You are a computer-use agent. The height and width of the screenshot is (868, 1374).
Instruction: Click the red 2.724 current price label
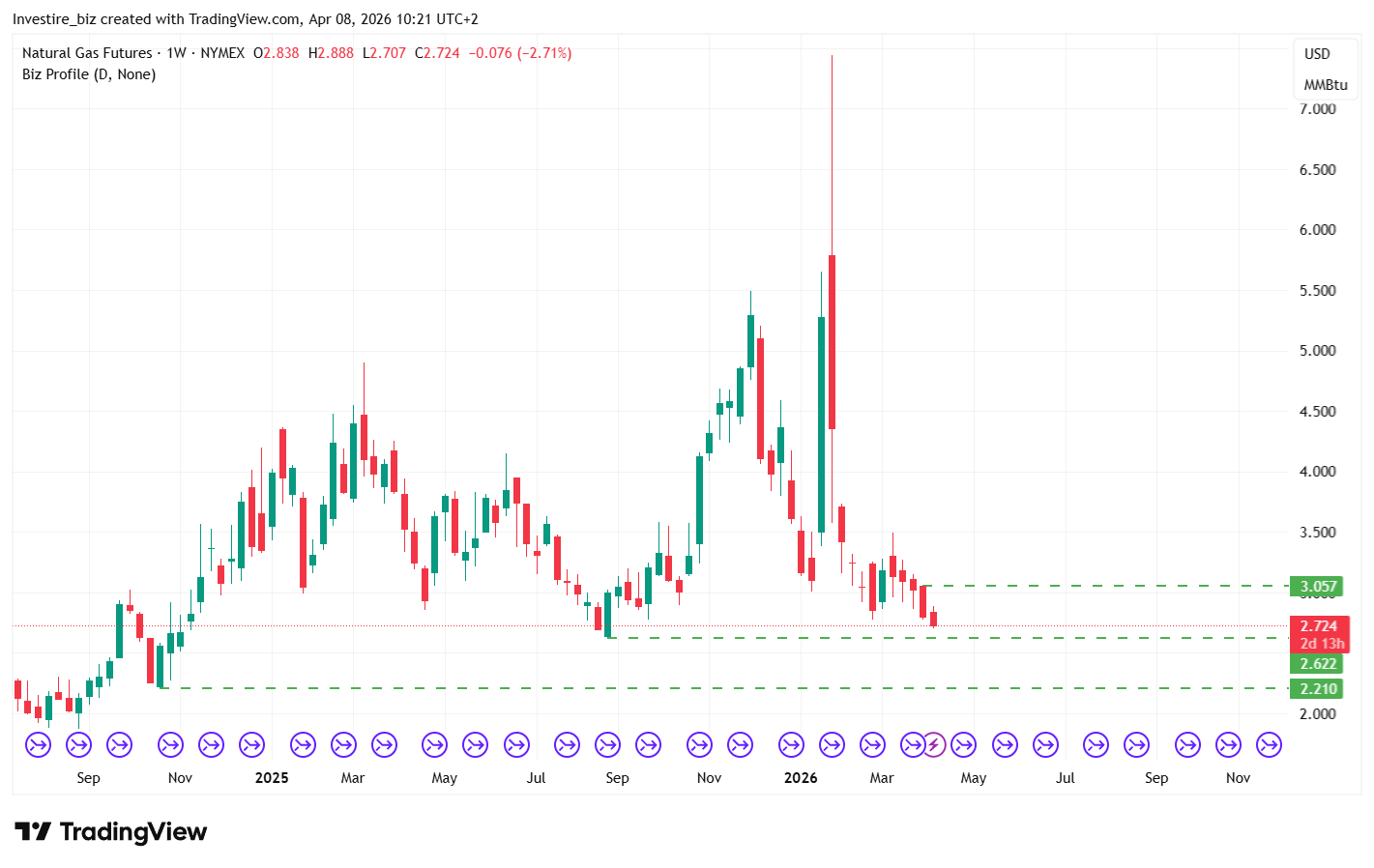(1318, 626)
